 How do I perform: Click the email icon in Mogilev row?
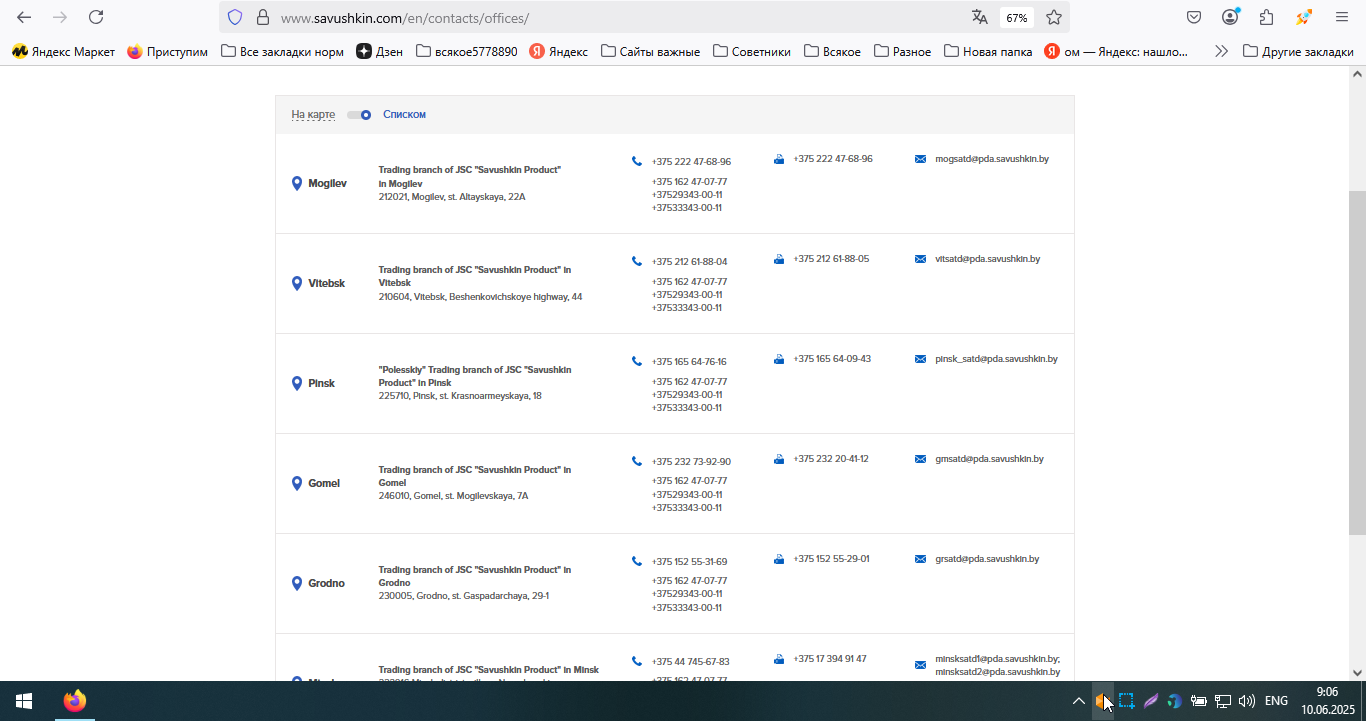click(920, 159)
